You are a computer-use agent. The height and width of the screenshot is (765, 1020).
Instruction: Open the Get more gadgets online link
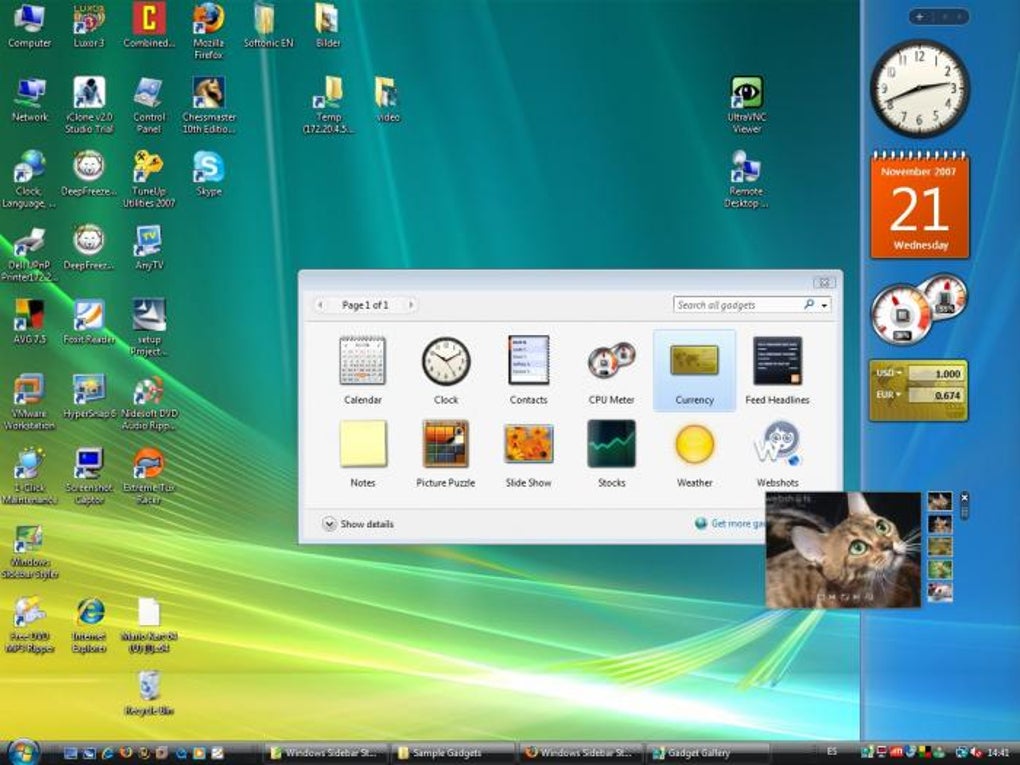(730, 523)
